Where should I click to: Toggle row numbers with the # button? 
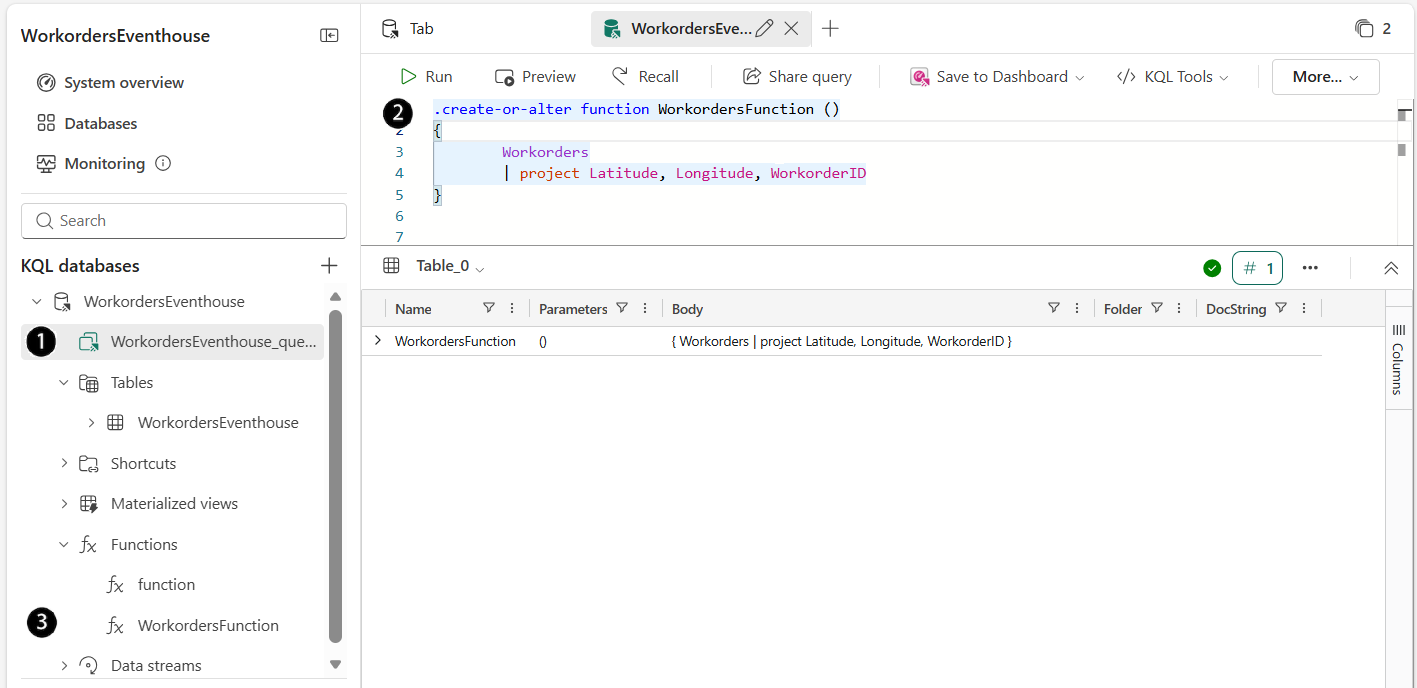click(x=1257, y=268)
